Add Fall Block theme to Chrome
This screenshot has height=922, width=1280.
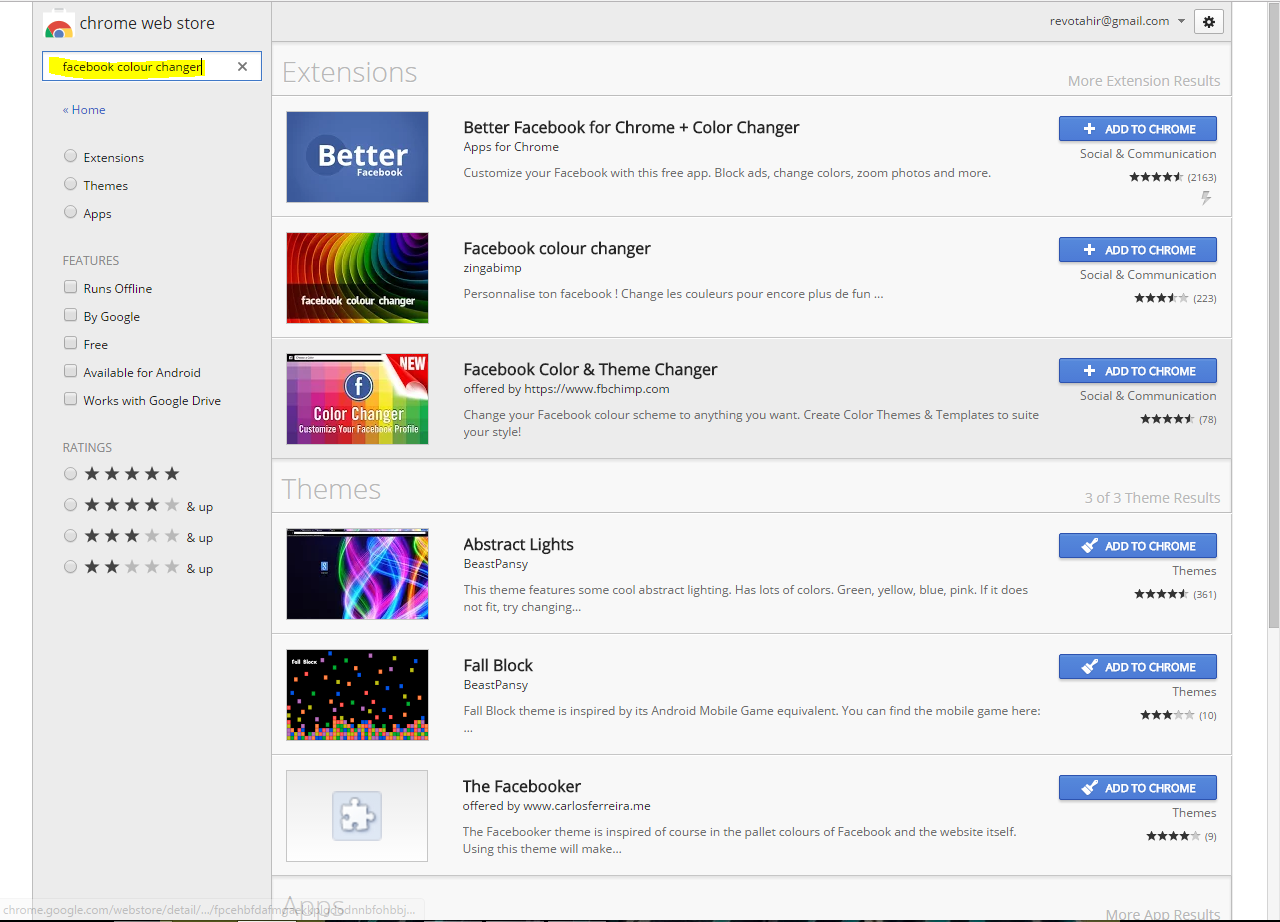coord(1138,667)
